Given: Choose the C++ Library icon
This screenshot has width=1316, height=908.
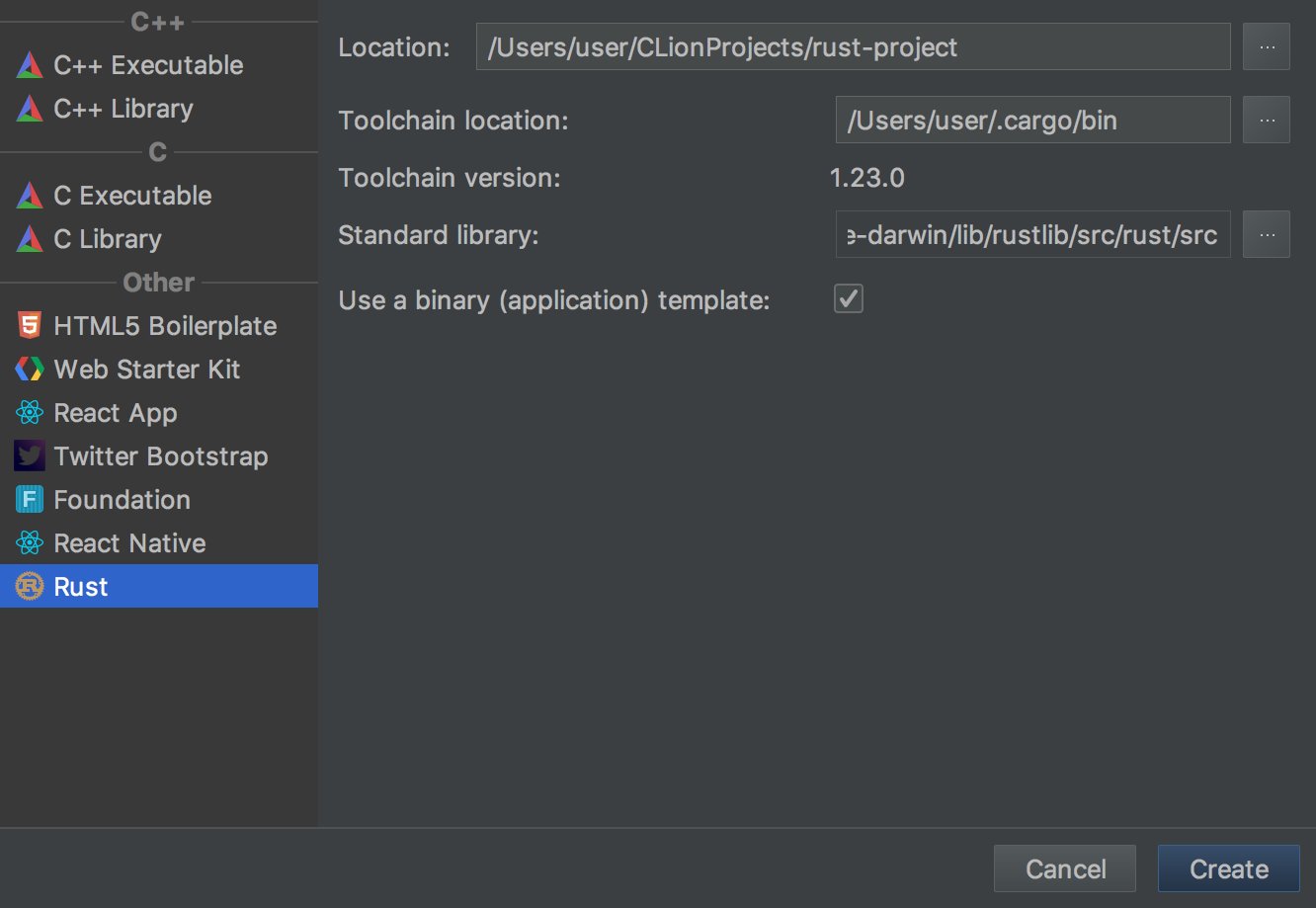Looking at the screenshot, I should tap(30, 109).
